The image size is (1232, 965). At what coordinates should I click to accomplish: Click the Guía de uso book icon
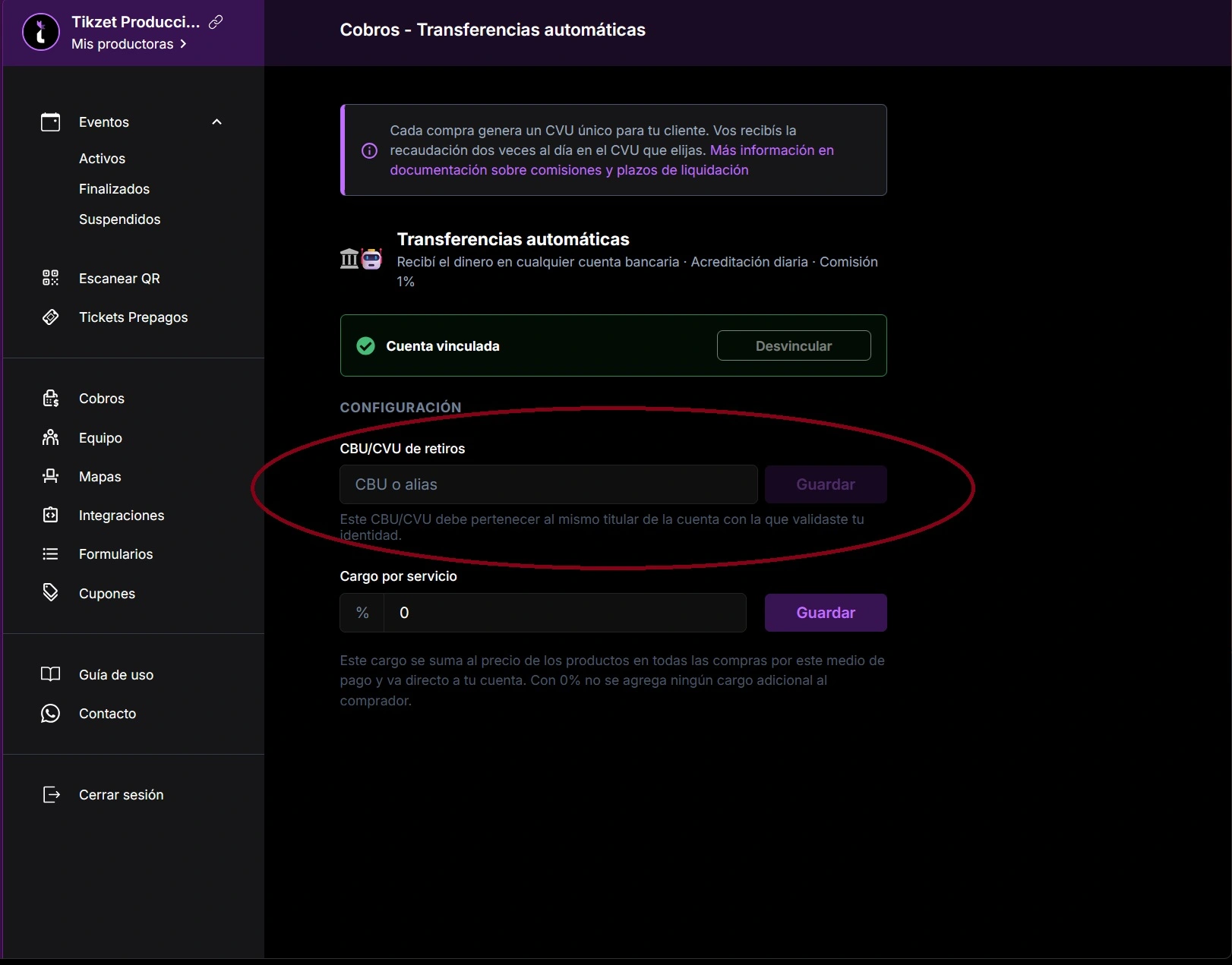coord(50,674)
